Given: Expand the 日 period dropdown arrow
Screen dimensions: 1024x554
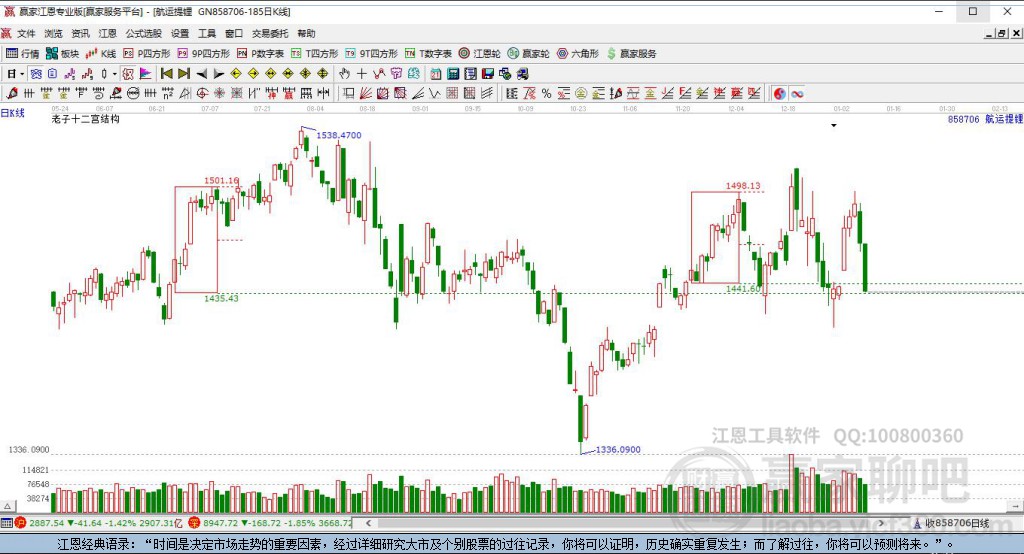Looking at the screenshot, I should (x=22, y=74).
